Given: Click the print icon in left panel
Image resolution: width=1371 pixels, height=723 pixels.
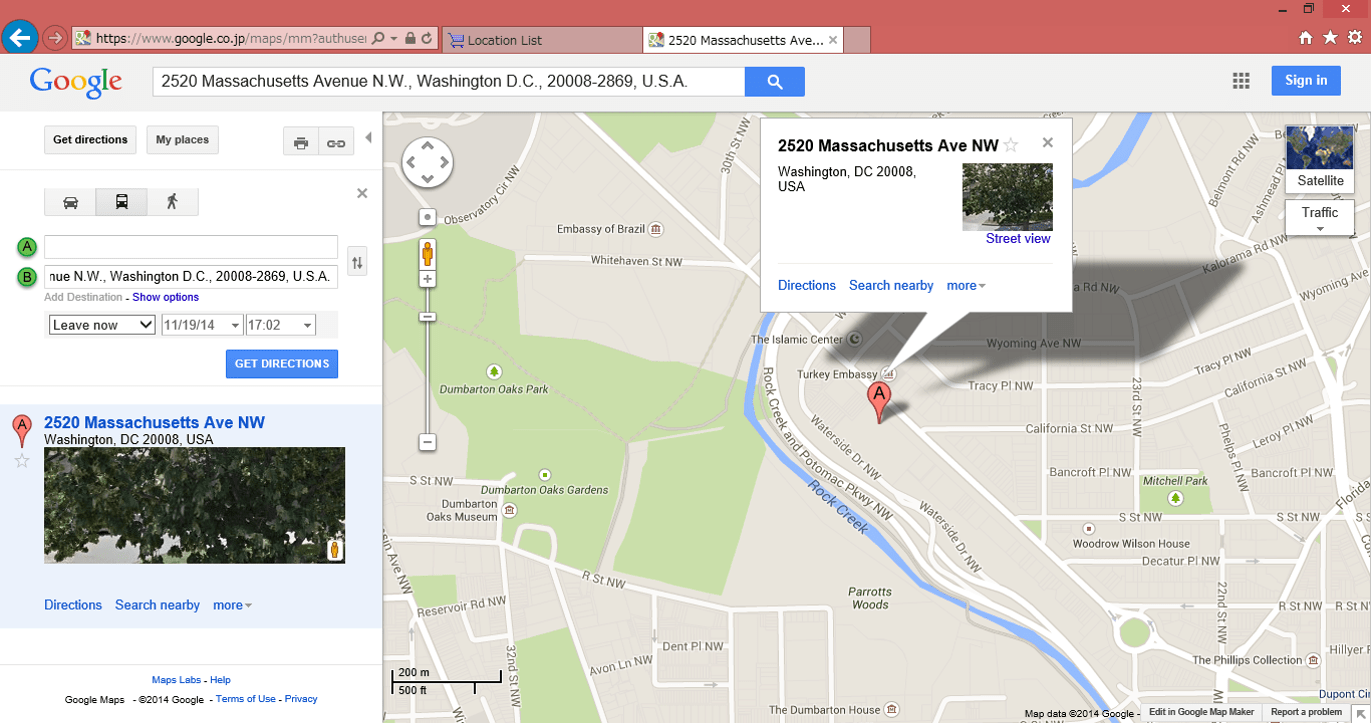Looking at the screenshot, I should (301, 143).
